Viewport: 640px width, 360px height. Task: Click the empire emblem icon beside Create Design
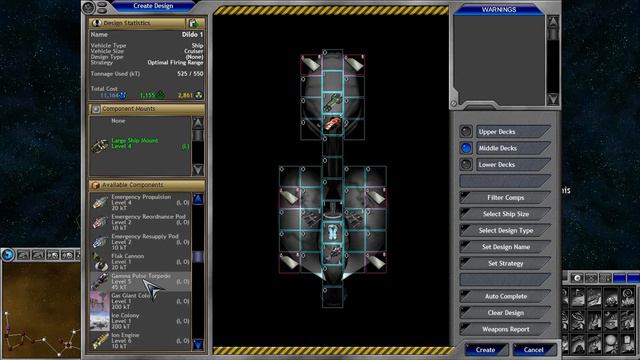(88, 7)
